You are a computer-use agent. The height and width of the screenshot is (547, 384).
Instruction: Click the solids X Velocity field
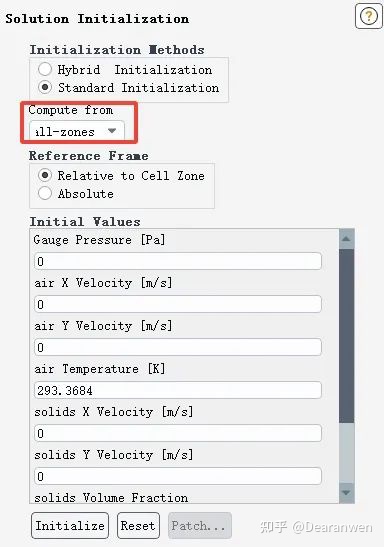178,433
